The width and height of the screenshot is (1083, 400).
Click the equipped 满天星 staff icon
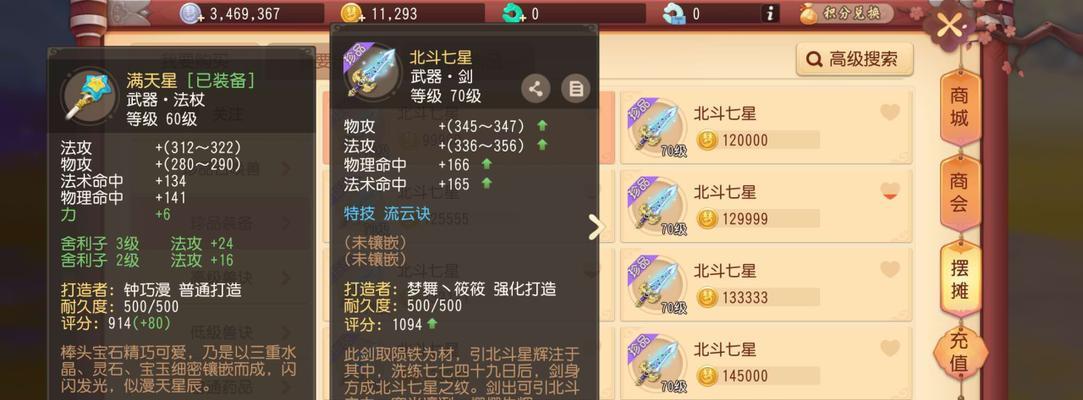click(88, 97)
